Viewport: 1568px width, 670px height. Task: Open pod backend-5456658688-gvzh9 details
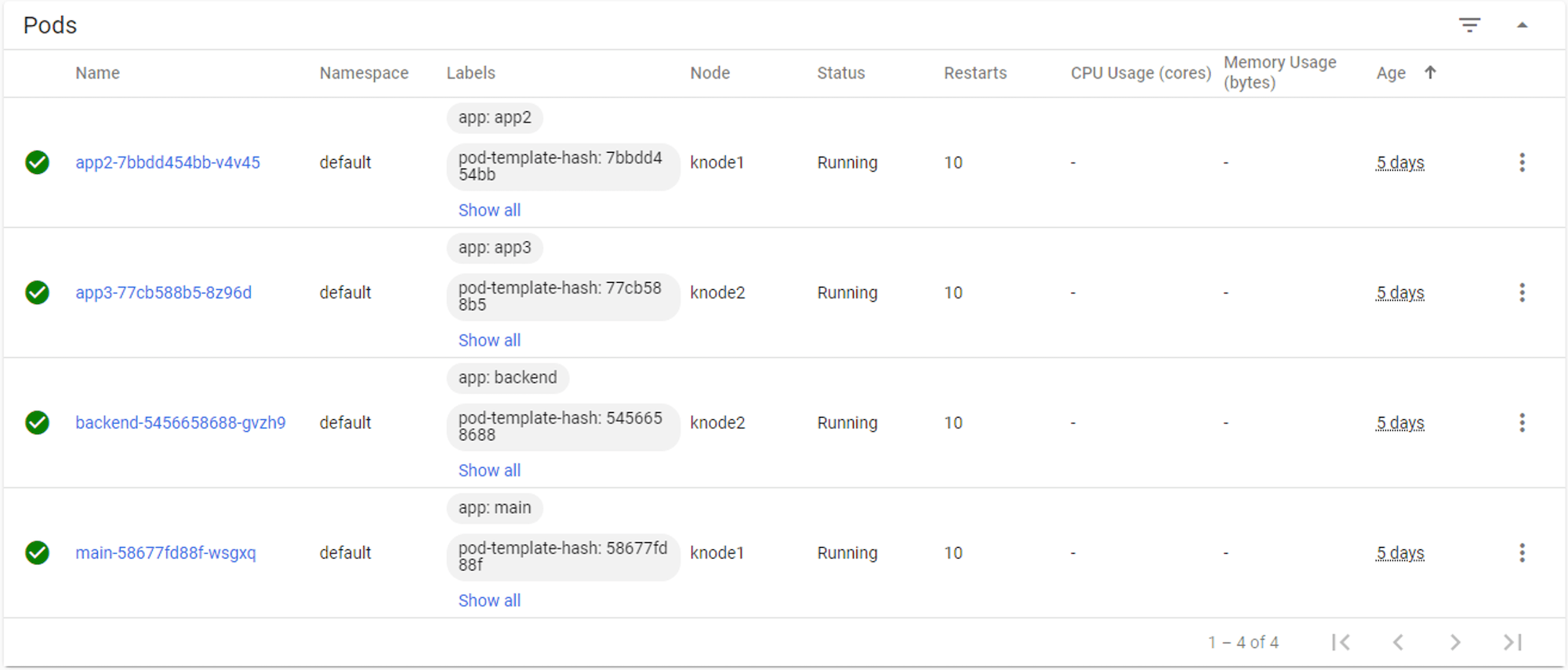click(x=181, y=422)
